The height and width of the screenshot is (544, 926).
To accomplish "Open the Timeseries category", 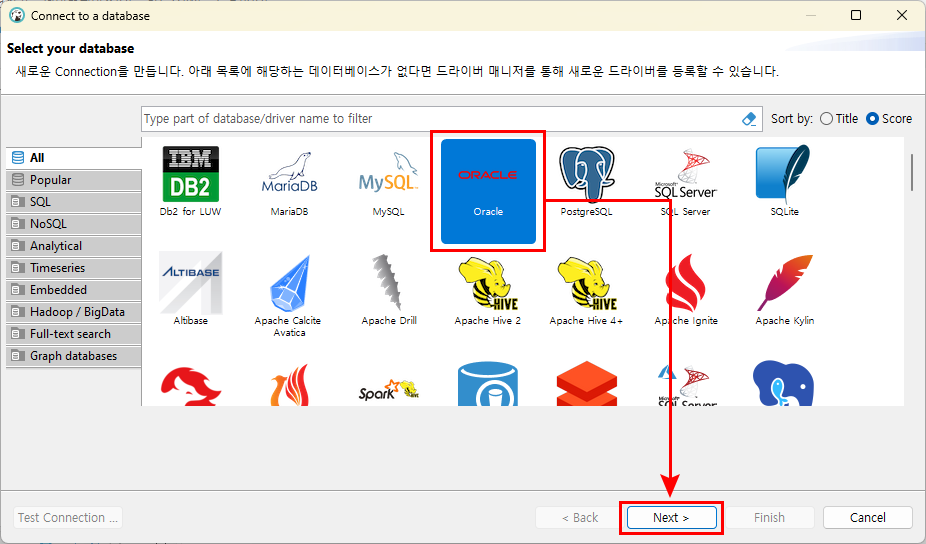I will 74,268.
